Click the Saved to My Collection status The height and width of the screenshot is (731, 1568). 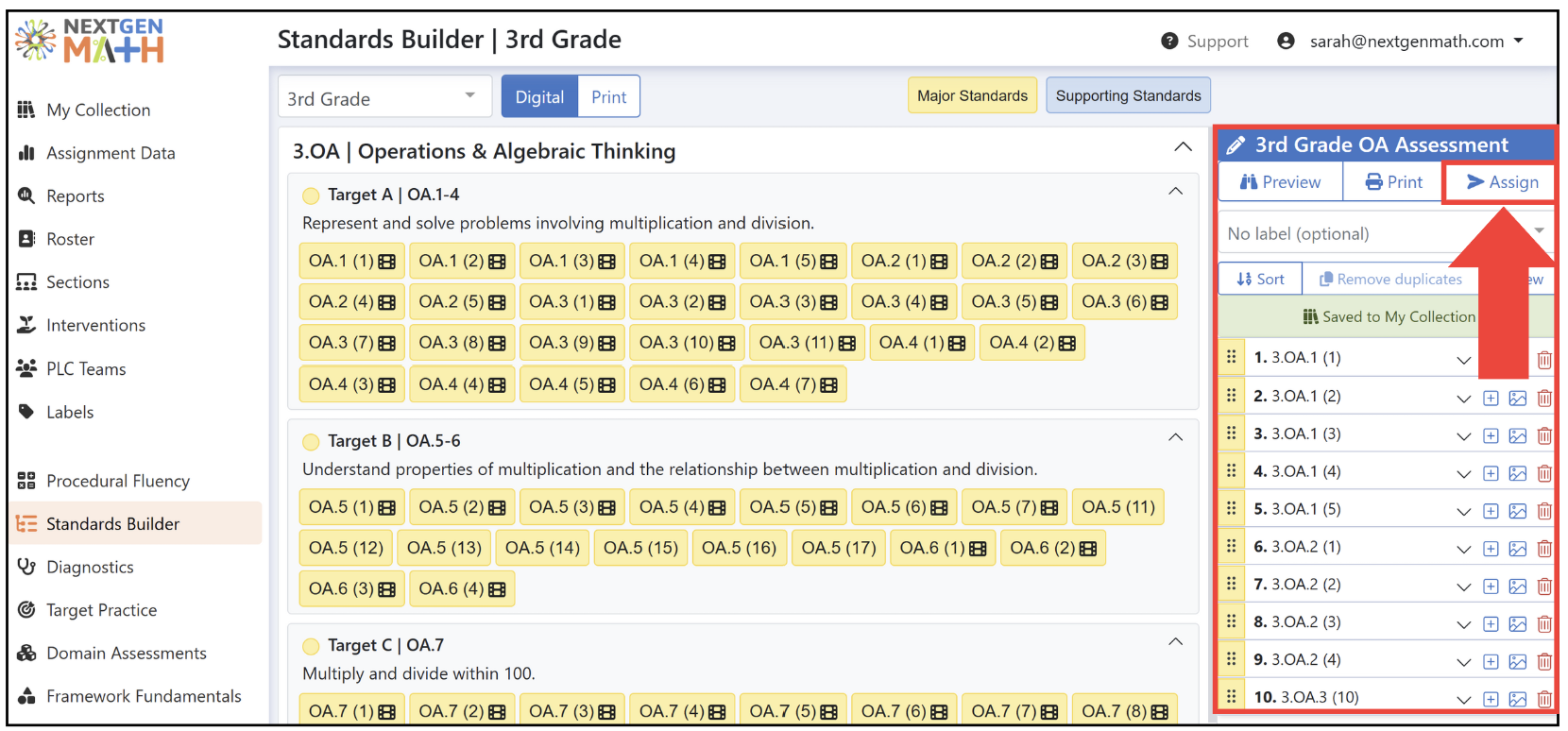click(x=1389, y=316)
